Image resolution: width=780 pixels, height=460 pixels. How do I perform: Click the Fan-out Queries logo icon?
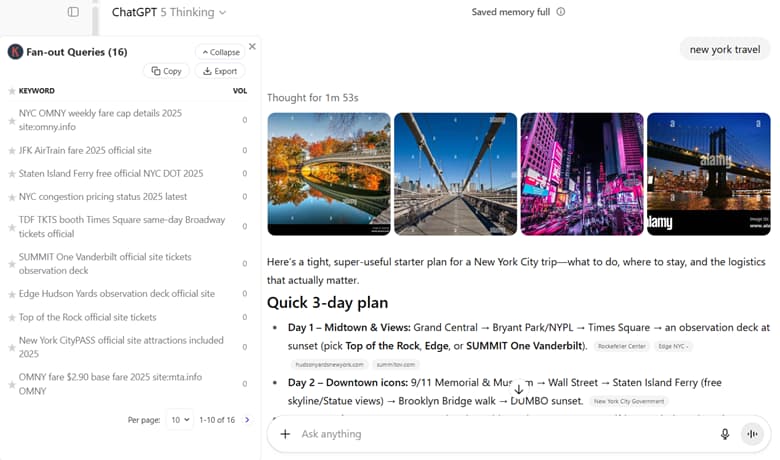pos(15,52)
